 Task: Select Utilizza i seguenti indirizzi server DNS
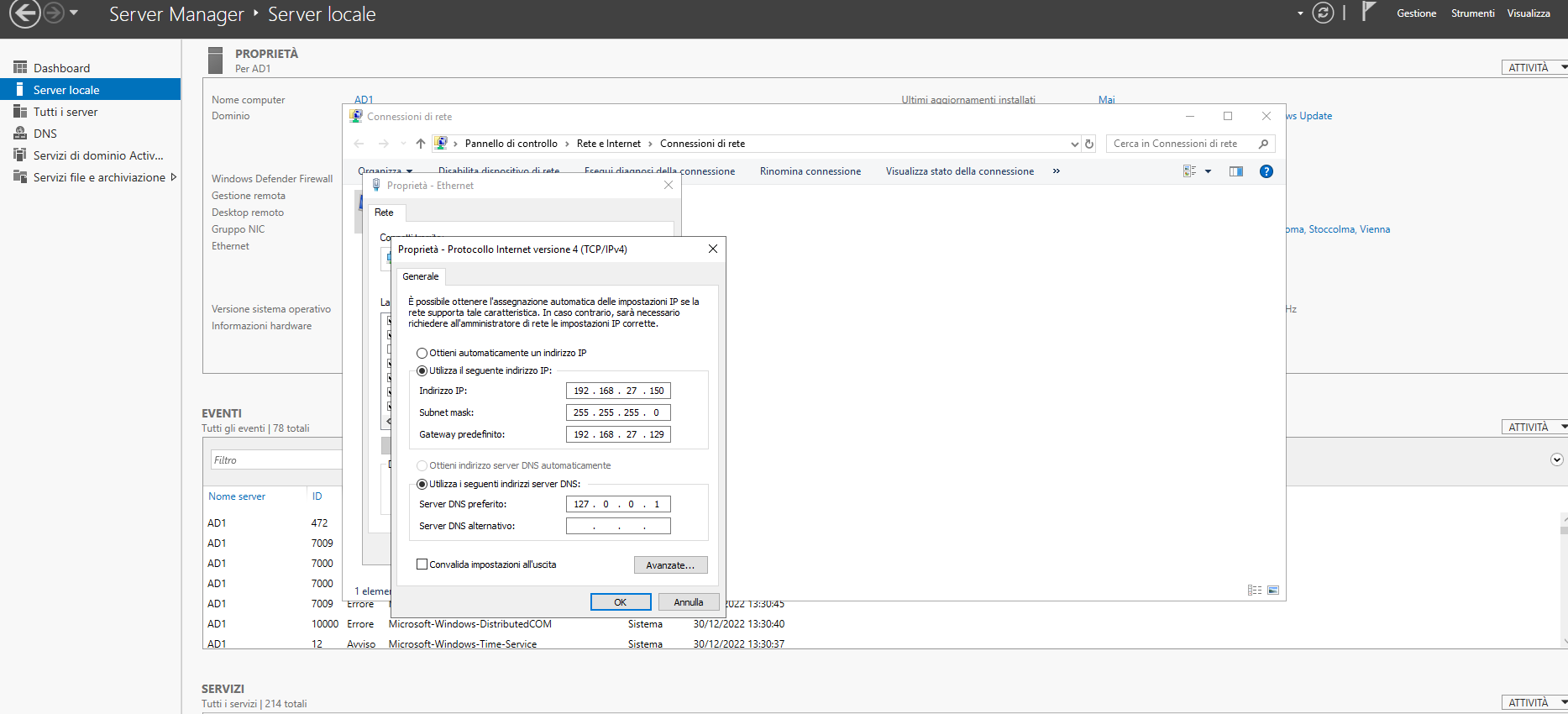[x=422, y=484]
